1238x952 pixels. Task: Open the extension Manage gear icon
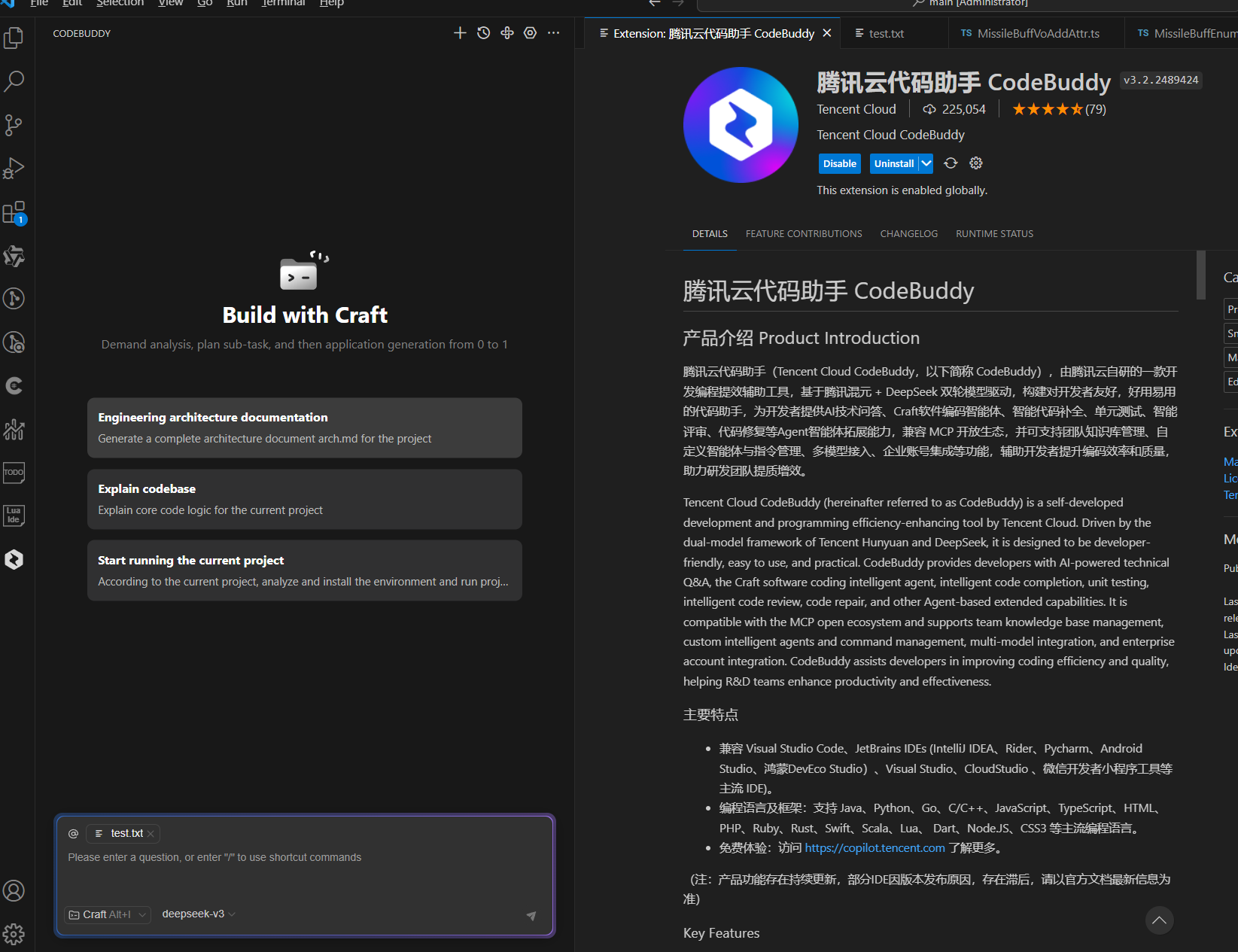976,163
